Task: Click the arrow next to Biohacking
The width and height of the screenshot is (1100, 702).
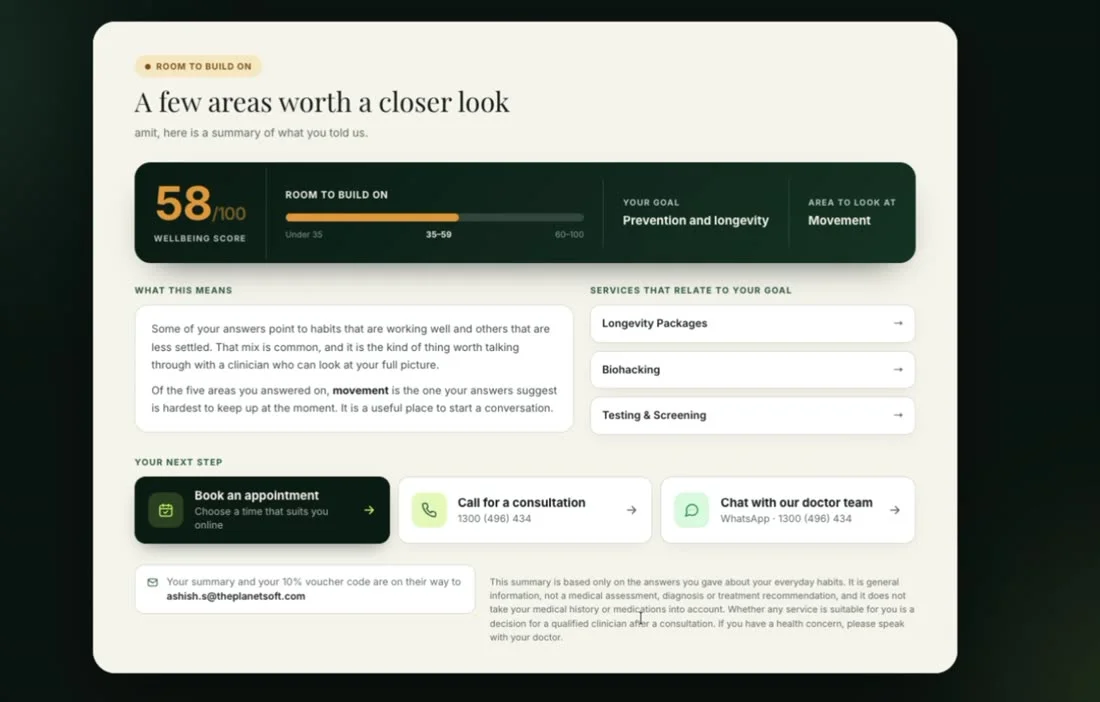Action: click(x=898, y=370)
